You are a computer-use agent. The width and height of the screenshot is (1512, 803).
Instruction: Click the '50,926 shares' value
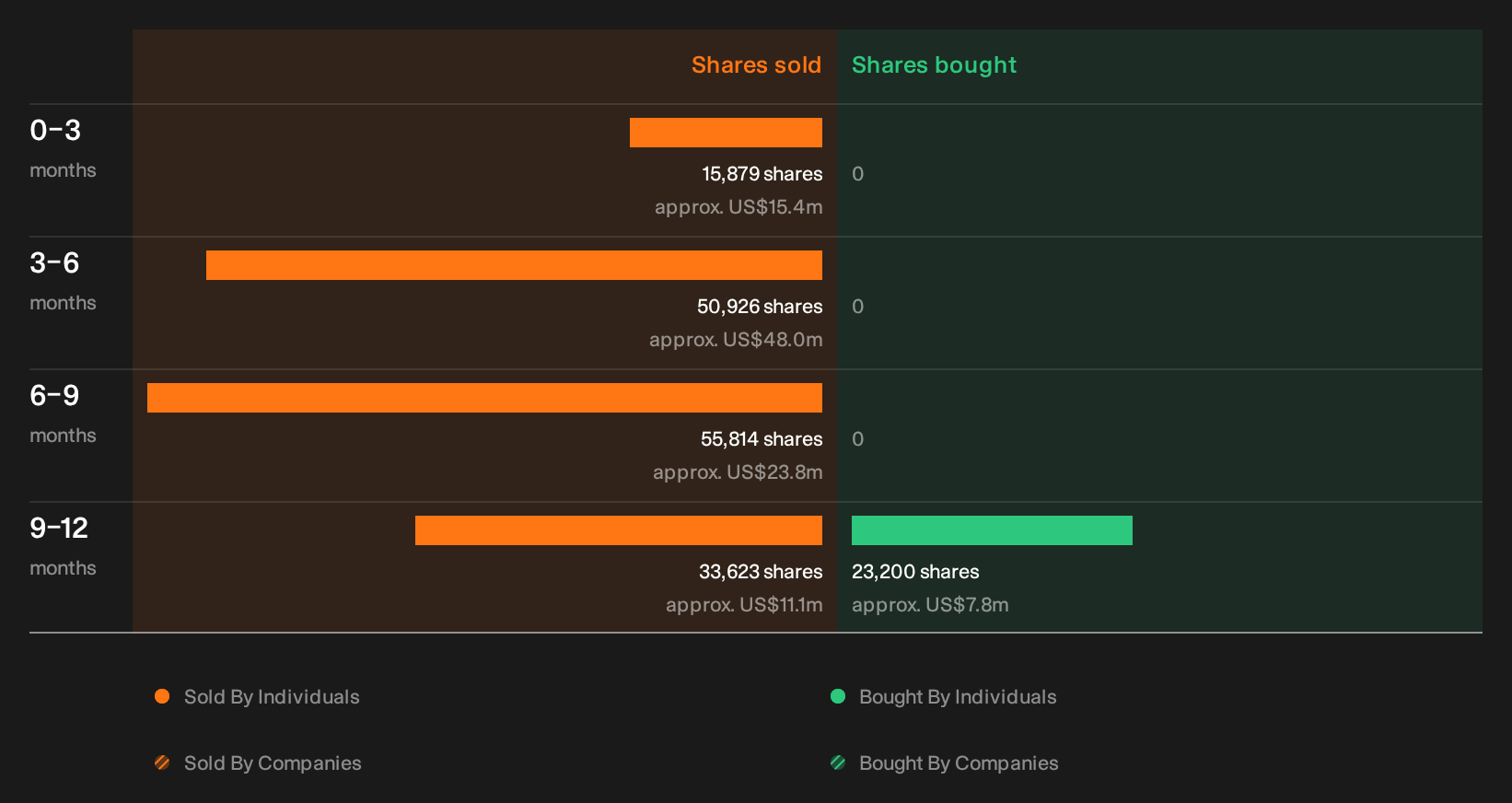[760, 307]
